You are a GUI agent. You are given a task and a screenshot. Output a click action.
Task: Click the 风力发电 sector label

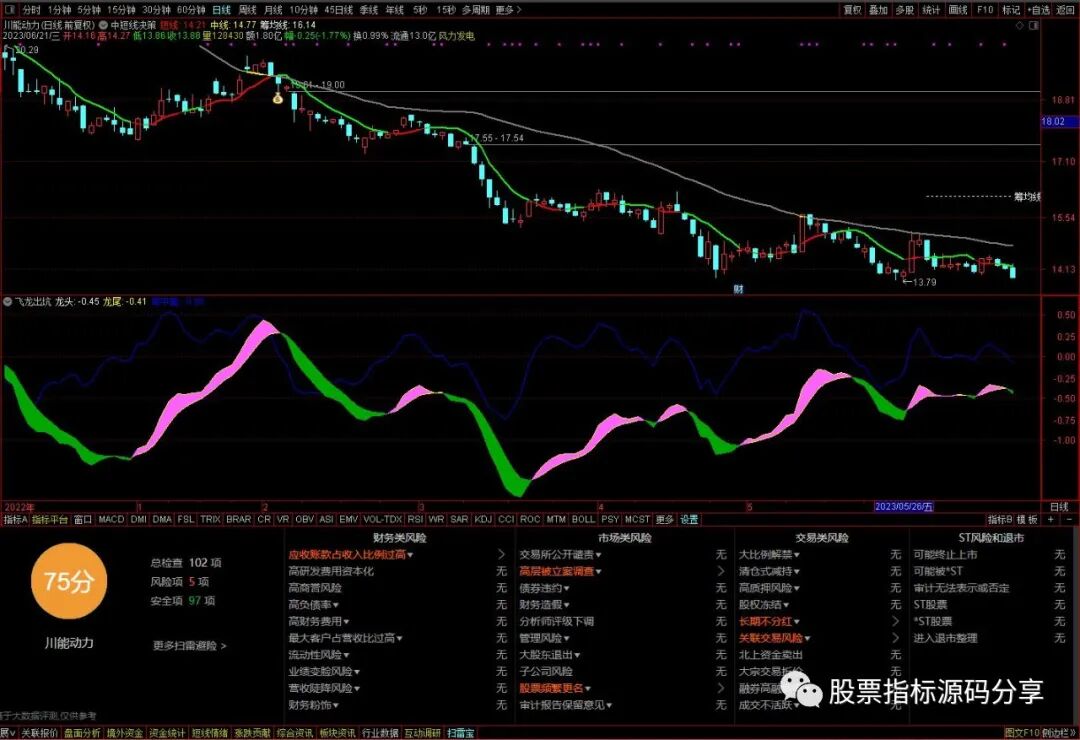(x=456, y=36)
